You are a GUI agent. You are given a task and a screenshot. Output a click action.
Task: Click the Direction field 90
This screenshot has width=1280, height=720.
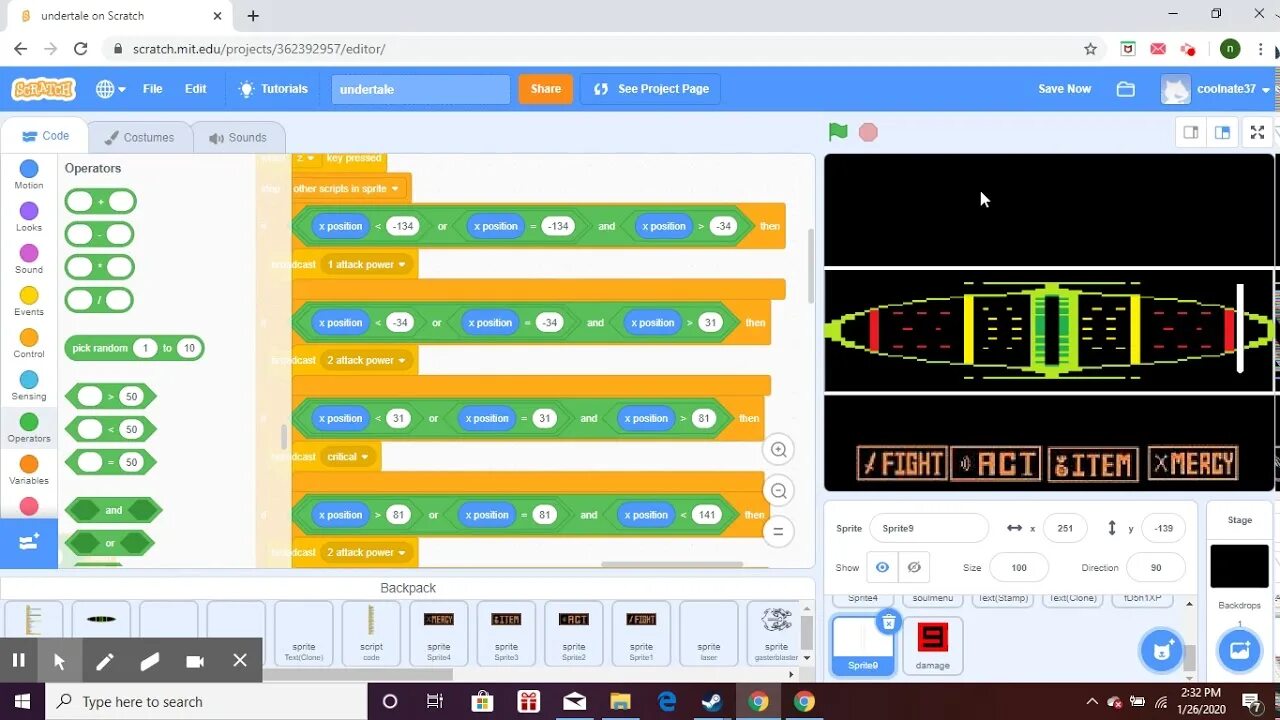[x=1156, y=567]
